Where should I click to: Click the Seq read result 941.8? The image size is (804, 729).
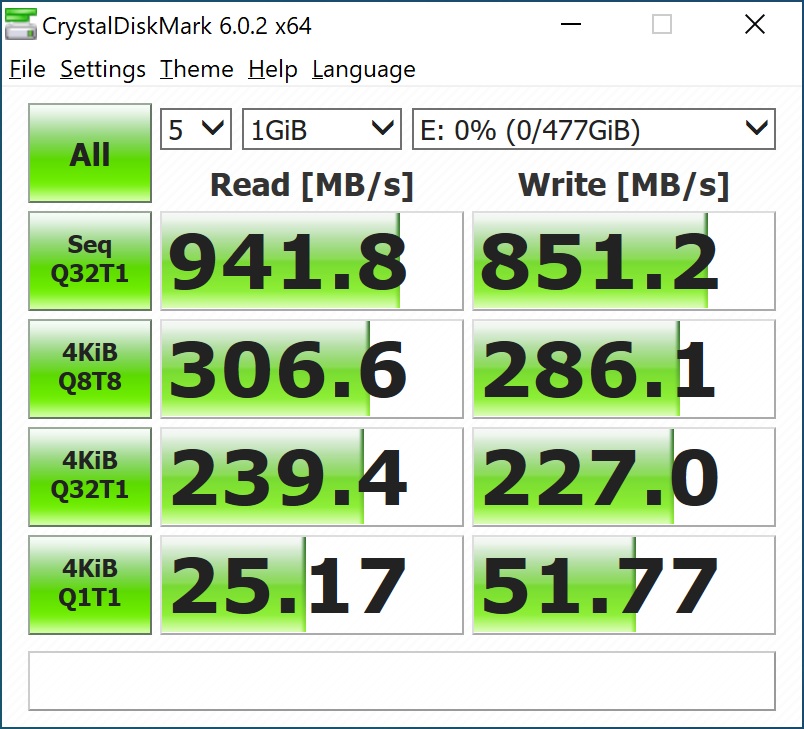[312, 260]
